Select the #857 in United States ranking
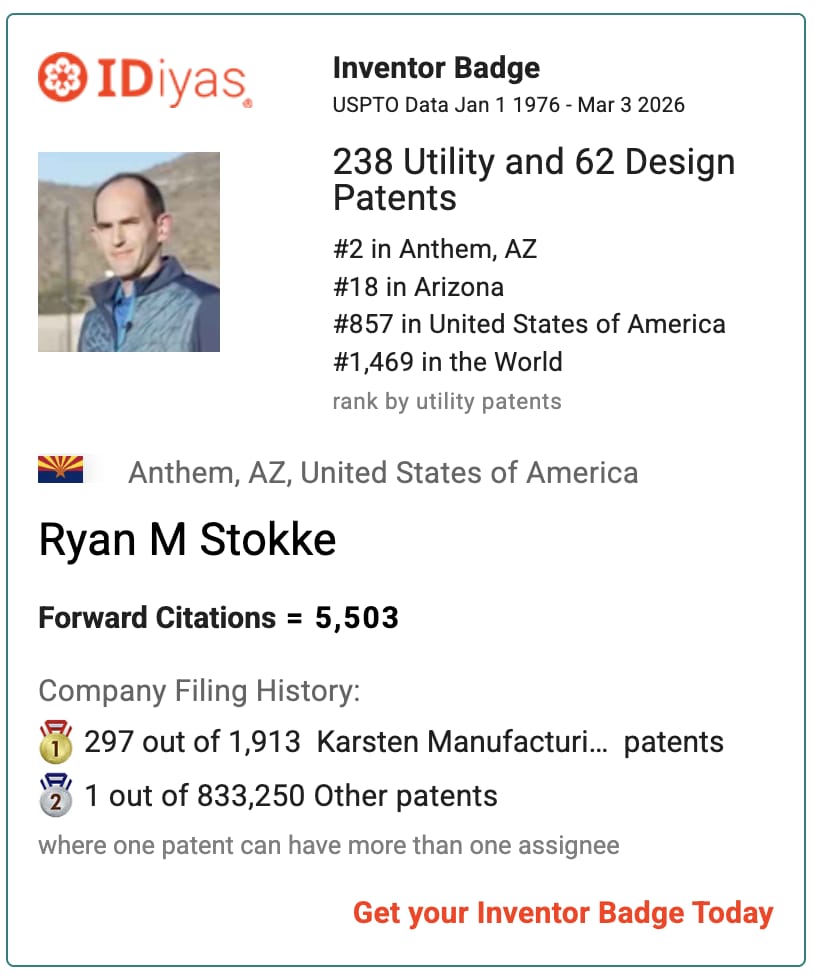Viewport: 814px width, 978px height. tap(529, 324)
